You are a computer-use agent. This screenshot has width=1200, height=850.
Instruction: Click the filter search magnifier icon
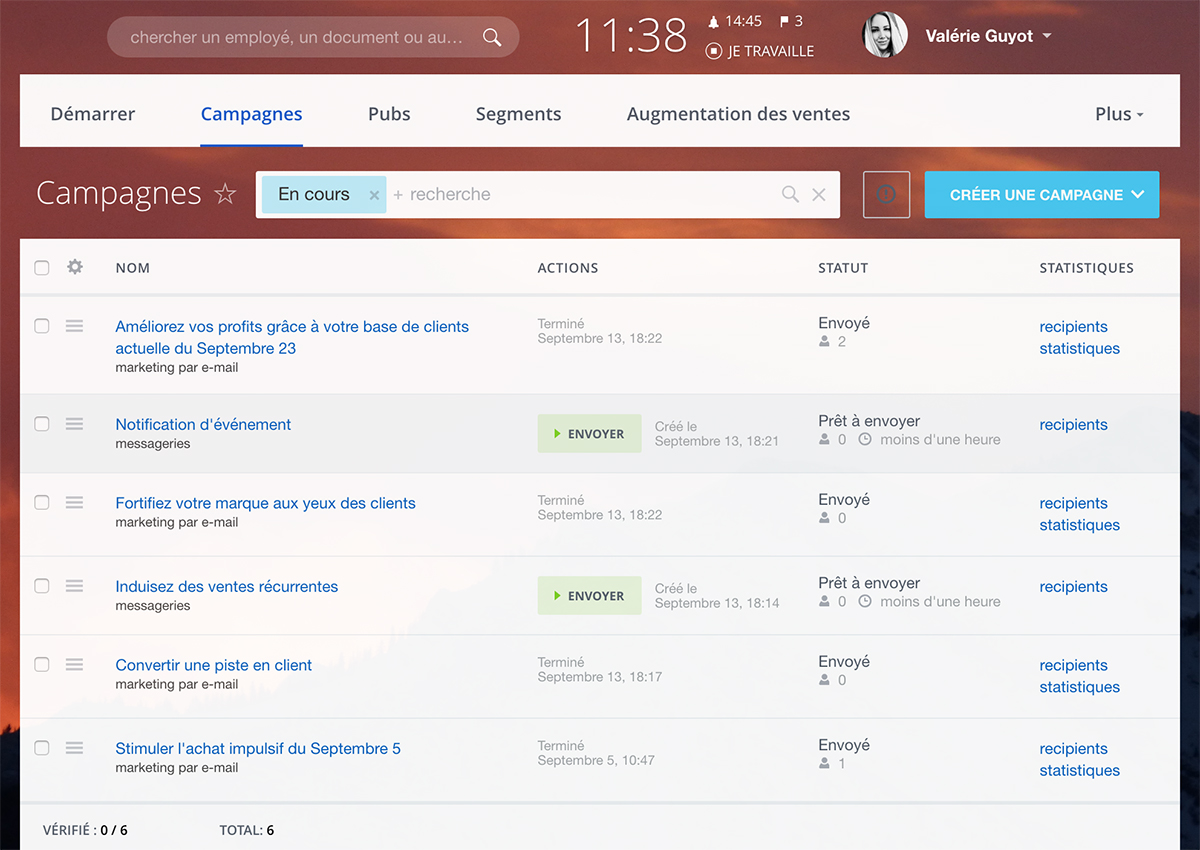[x=790, y=195]
